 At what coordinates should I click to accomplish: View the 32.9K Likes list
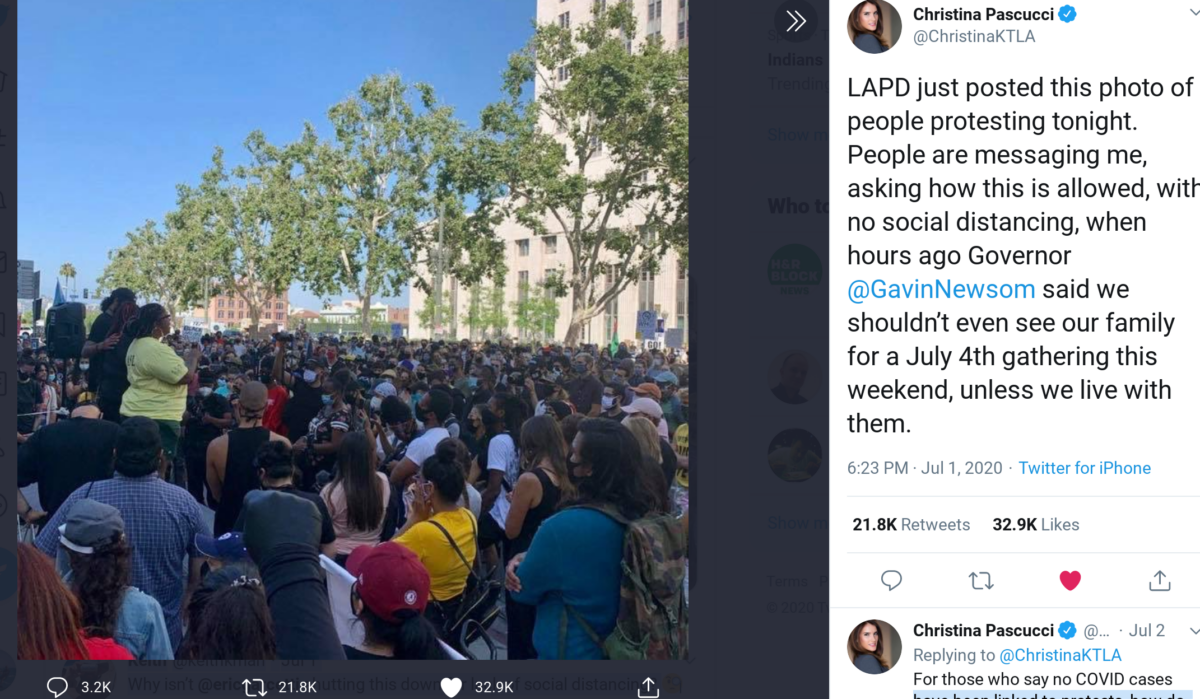coord(1036,524)
